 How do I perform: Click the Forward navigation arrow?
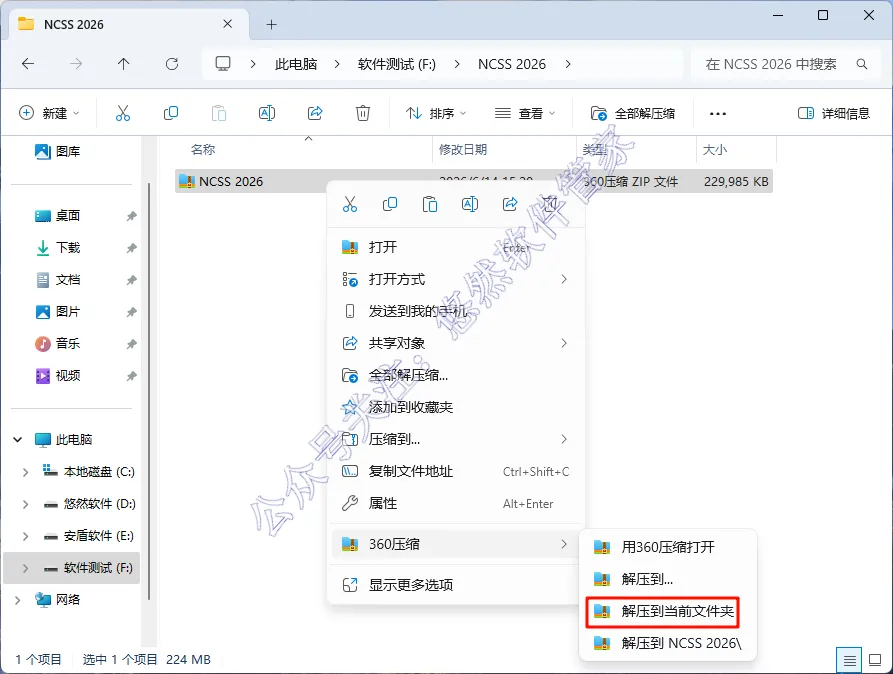pyautogui.click(x=76, y=64)
